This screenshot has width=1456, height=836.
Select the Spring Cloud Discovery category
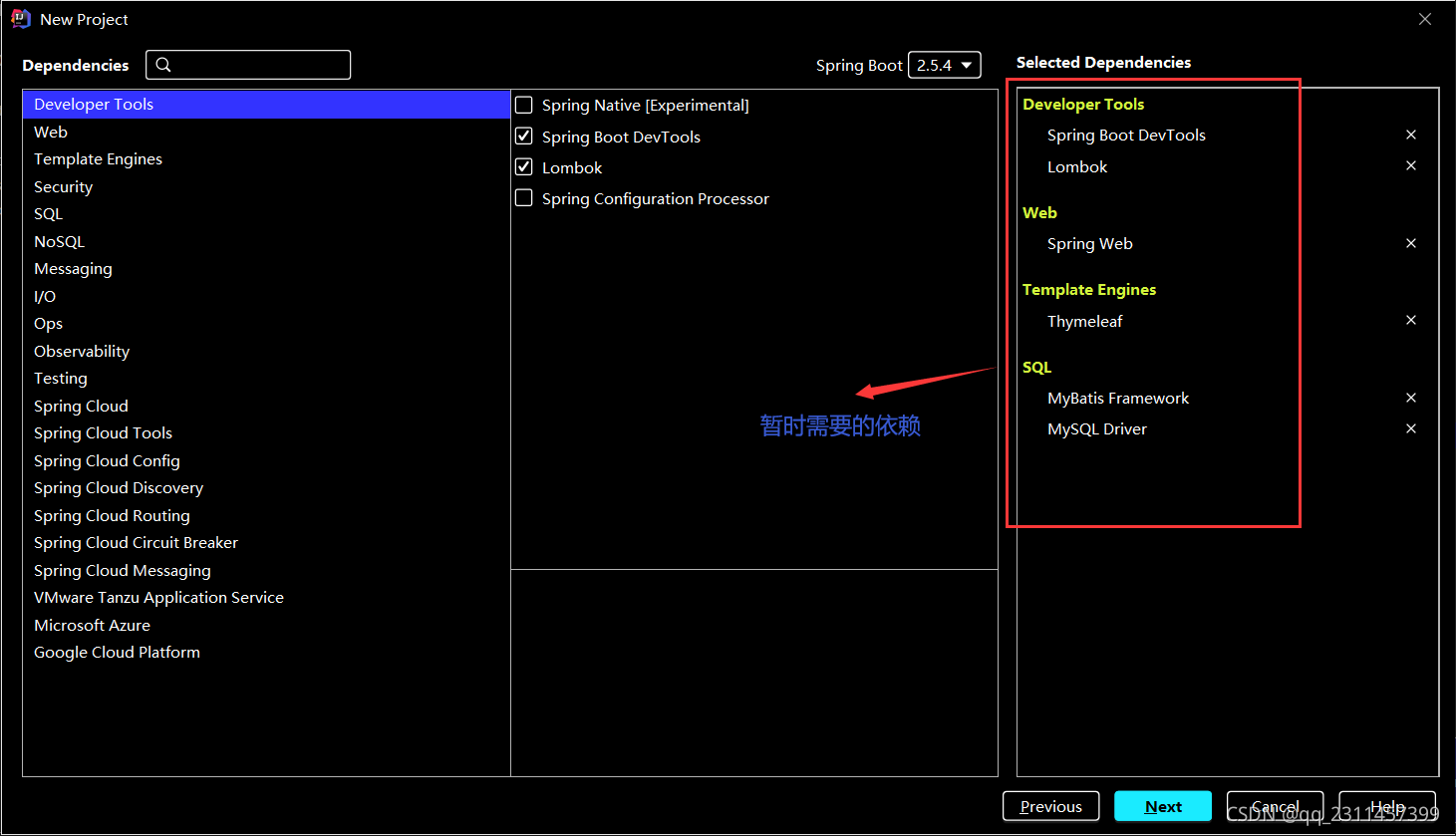click(x=266, y=488)
